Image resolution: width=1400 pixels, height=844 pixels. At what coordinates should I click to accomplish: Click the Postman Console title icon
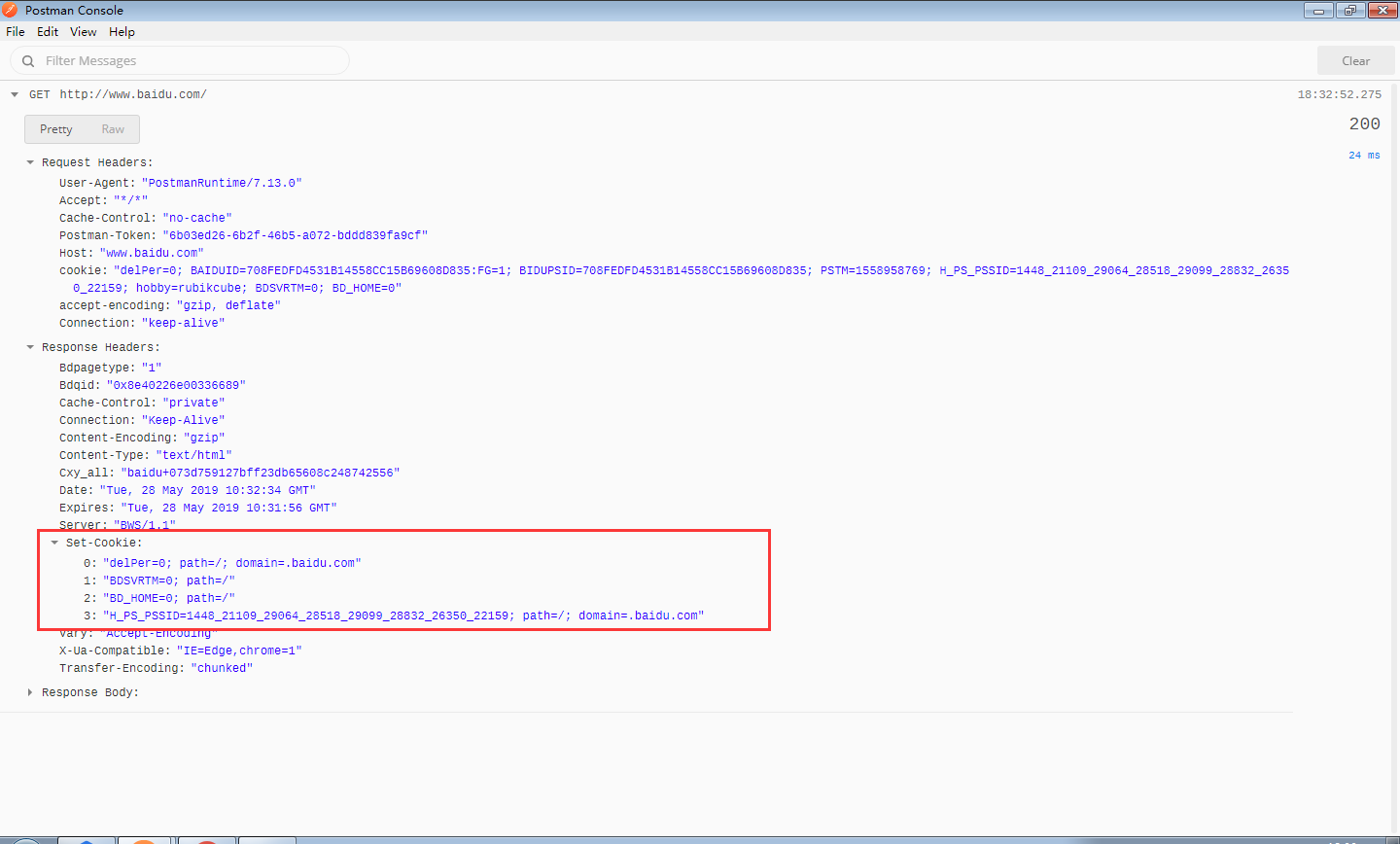10,10
